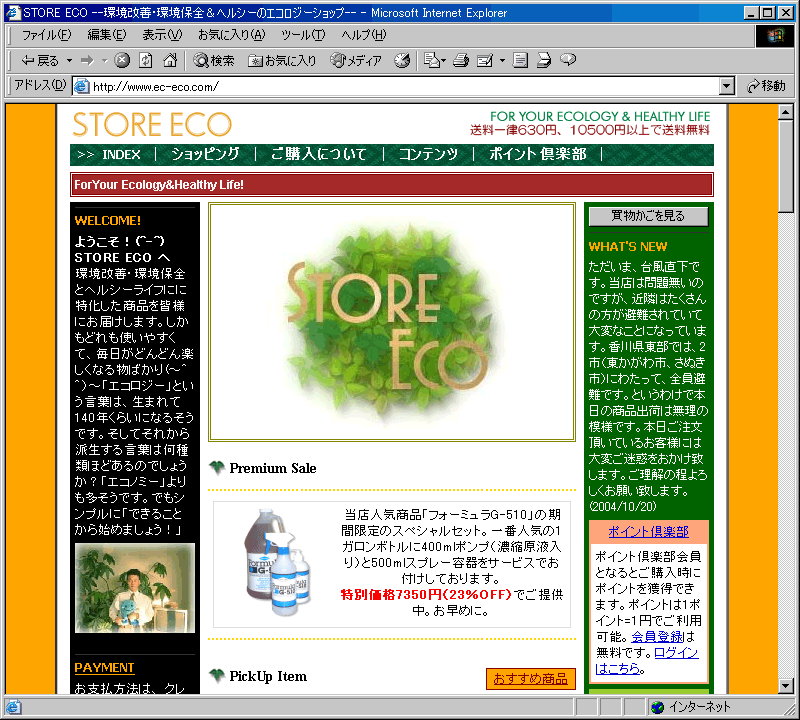
Task: Click the leaf icon next to Premium Sale
Action: point(217,467)
